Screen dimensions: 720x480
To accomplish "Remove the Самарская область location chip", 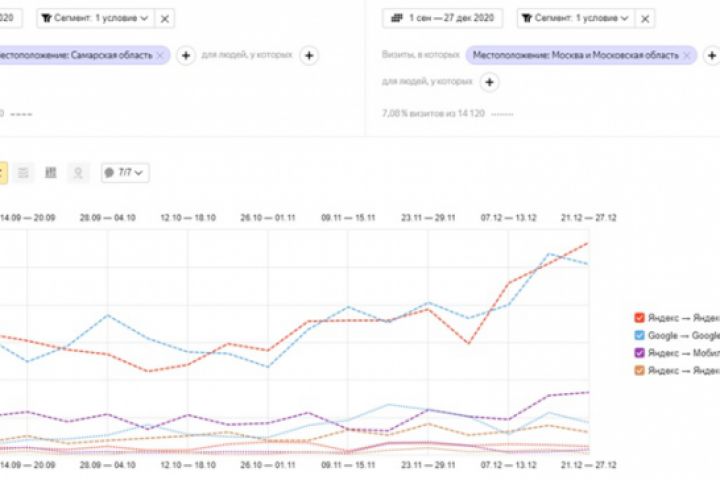I will (x=160, y=55).
